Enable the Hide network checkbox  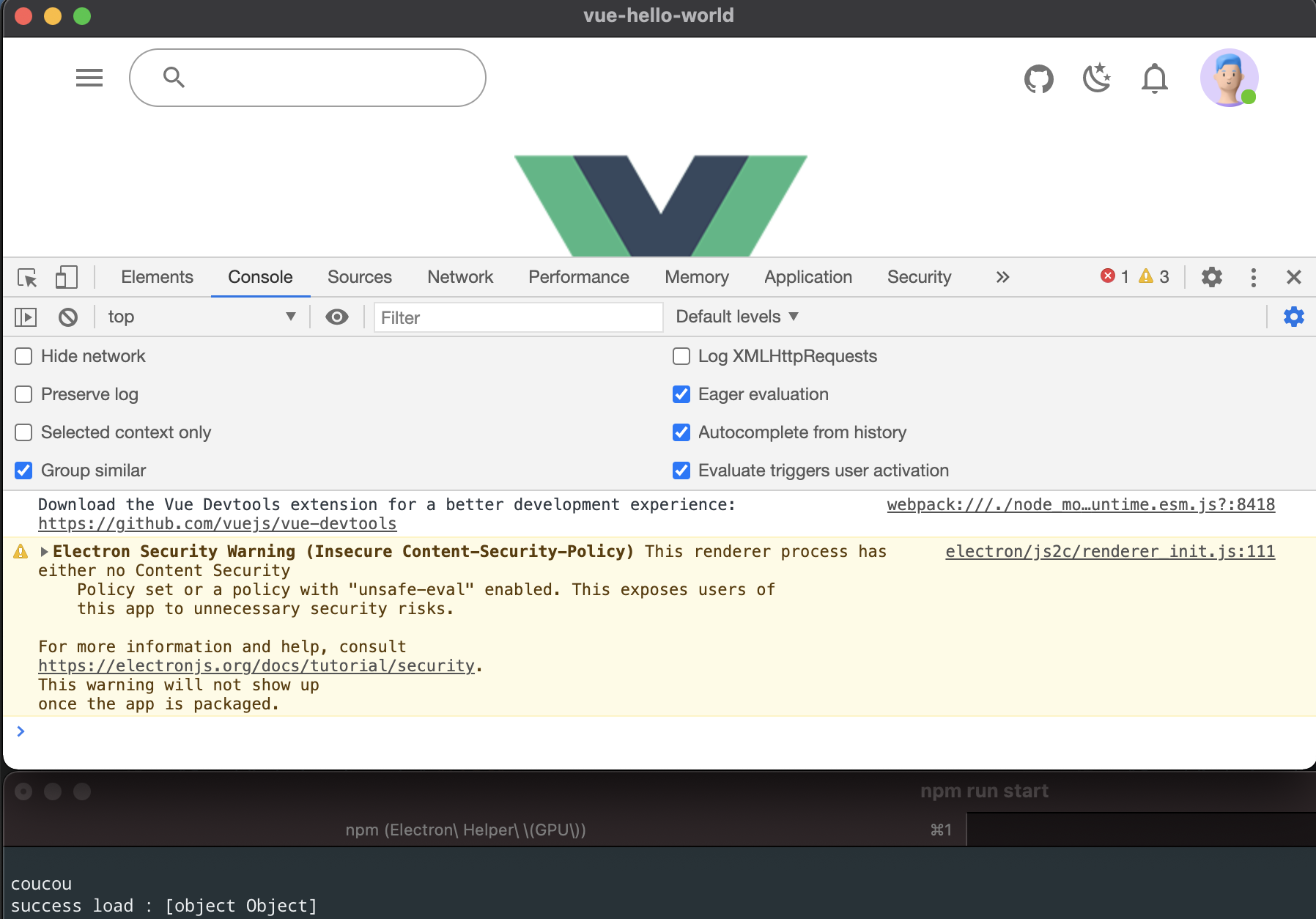[x=23, y=356]
